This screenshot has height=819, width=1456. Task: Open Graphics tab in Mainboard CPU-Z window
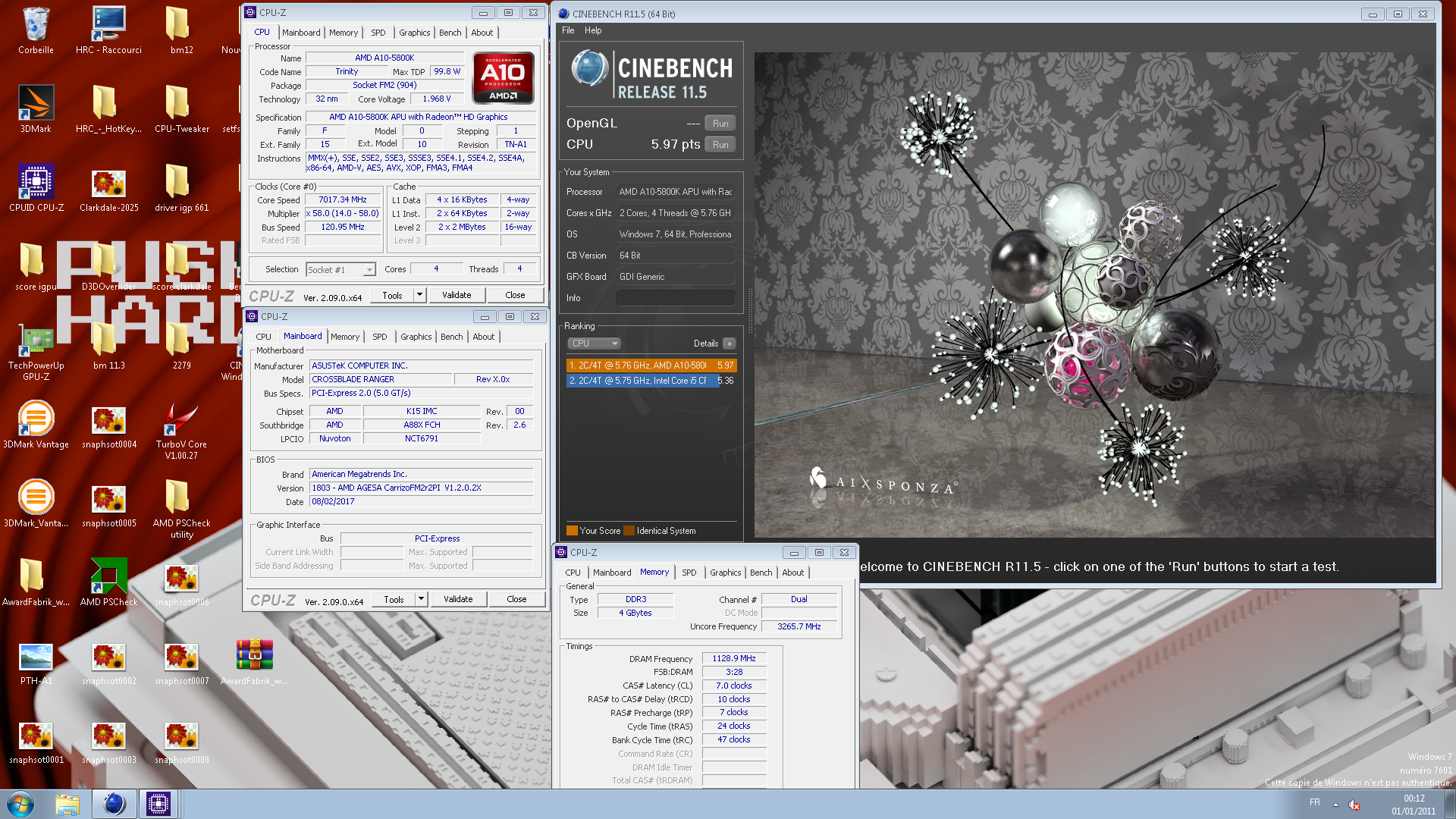[x=416, y=337]
